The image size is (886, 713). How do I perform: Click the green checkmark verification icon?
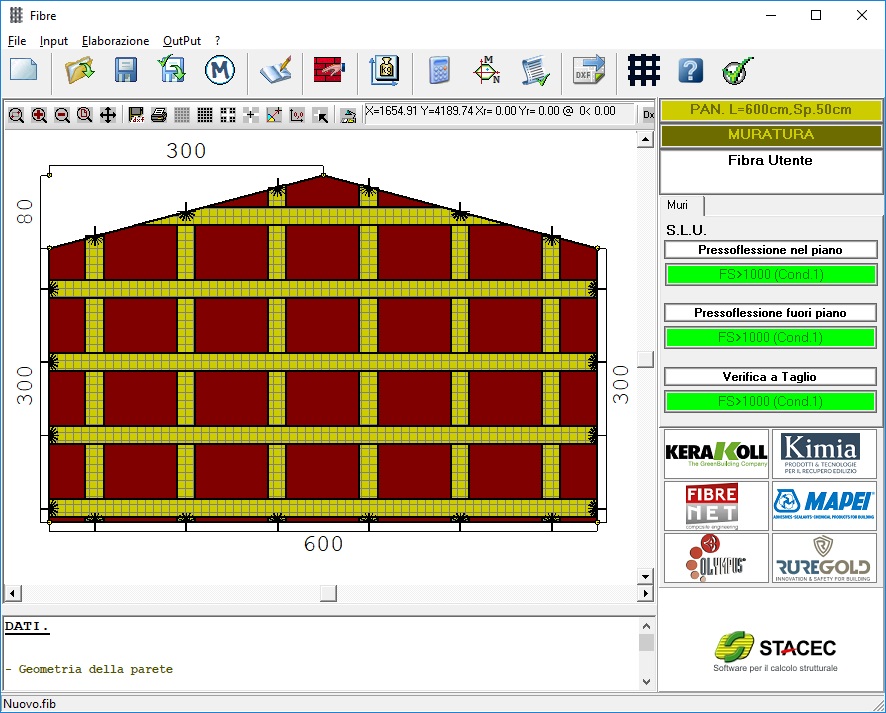(x=737, y=71)
